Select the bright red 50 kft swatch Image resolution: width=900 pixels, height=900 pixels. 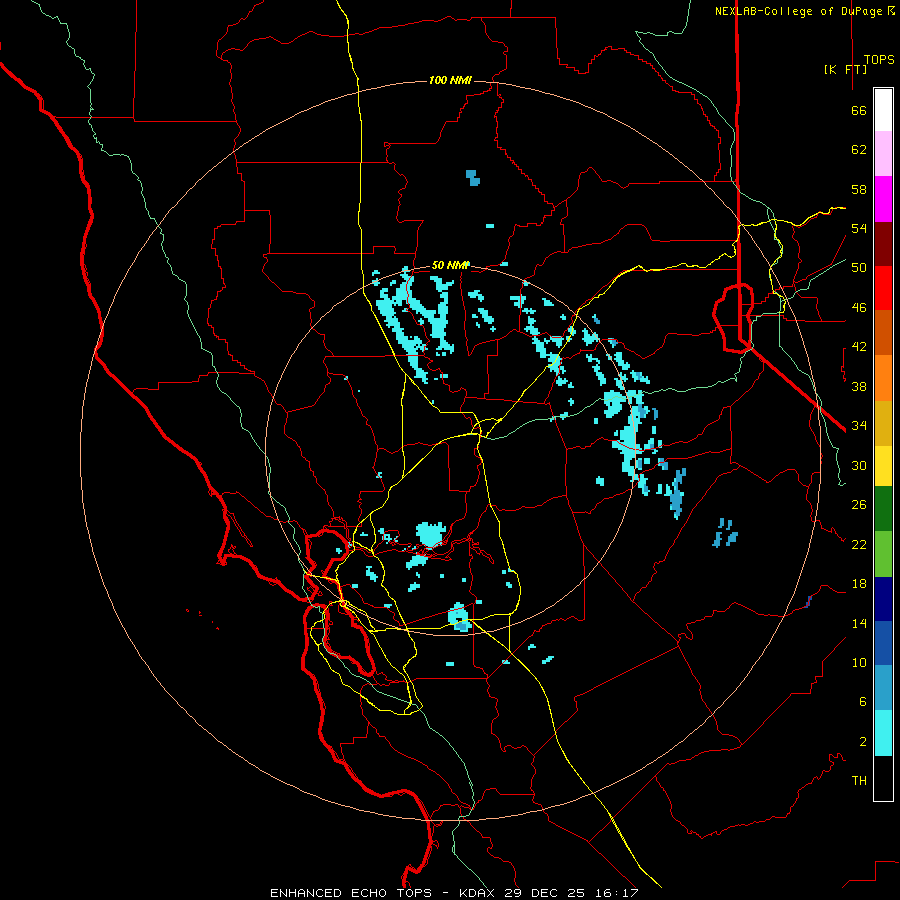pyautogui.click(x=883, y=288)
